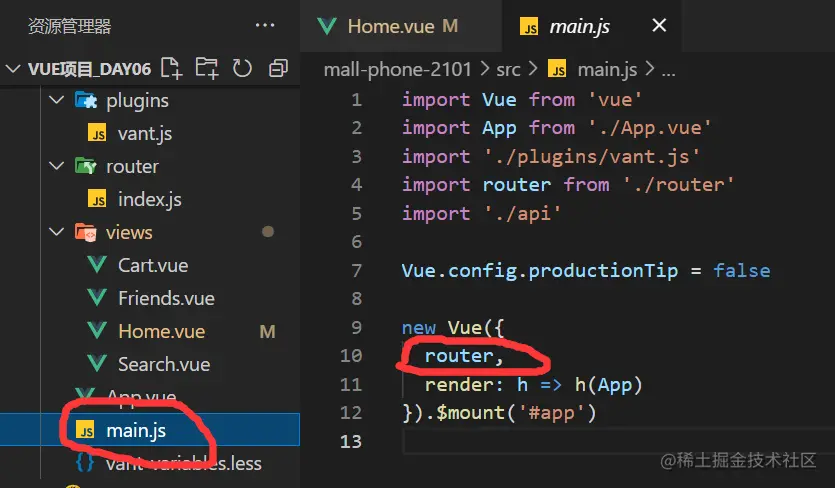The height and width of the screenshot is (488, 835).
Task: Click line number 13 in the gutter
Action: (x=351, y=441)
